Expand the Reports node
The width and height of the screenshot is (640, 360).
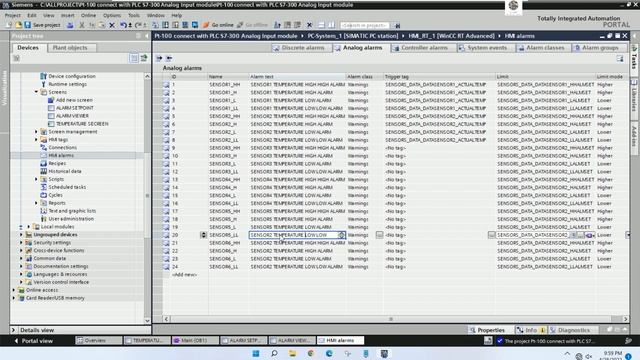(x=36, y=203)
